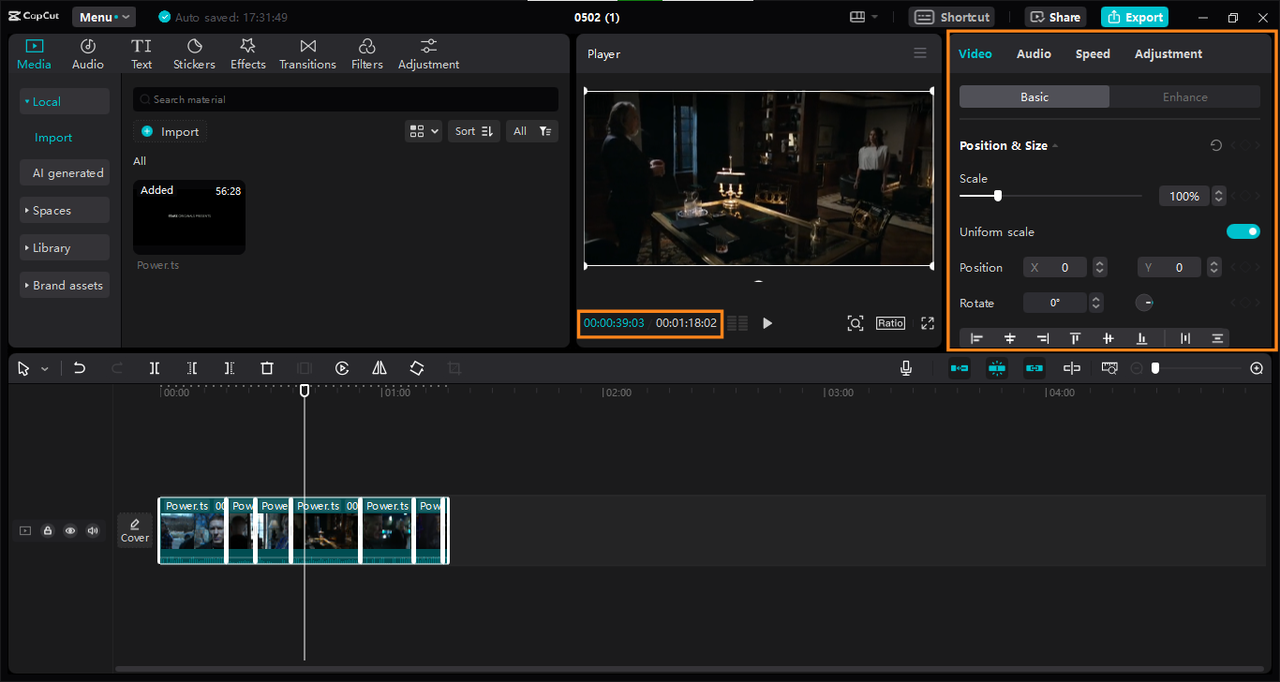The image size is (1280, 682).
Task: Open the Transitions tab
Action: click(x=308, y=54)
